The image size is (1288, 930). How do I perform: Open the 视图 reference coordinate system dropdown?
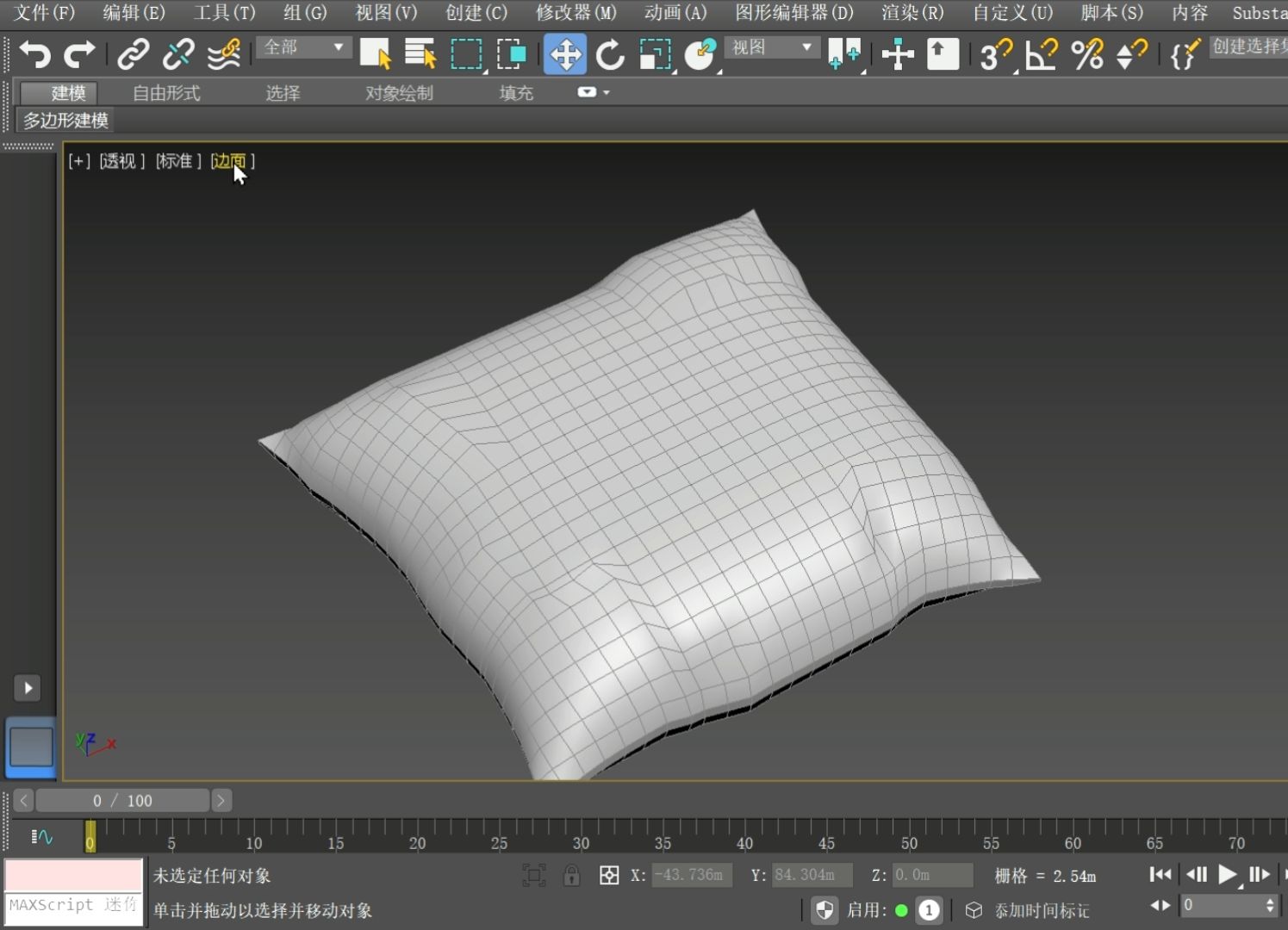tap(769, 47)
